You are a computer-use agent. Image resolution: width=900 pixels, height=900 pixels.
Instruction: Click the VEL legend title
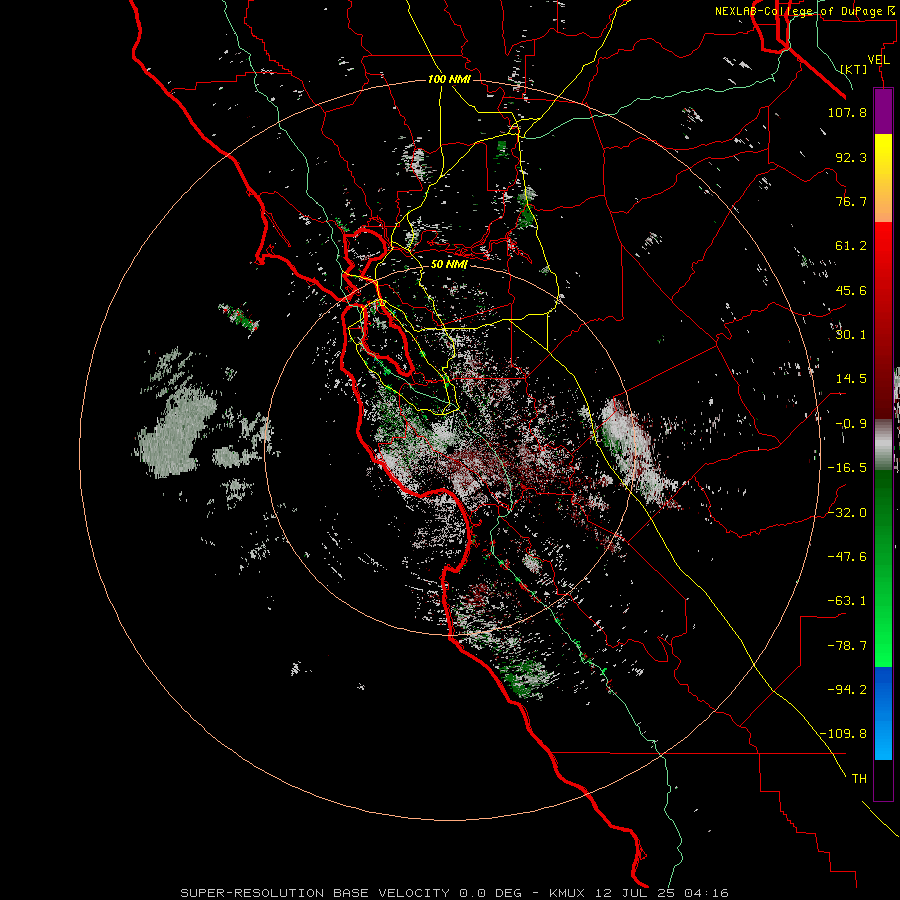pyautogui.click(x=878, y=60)
